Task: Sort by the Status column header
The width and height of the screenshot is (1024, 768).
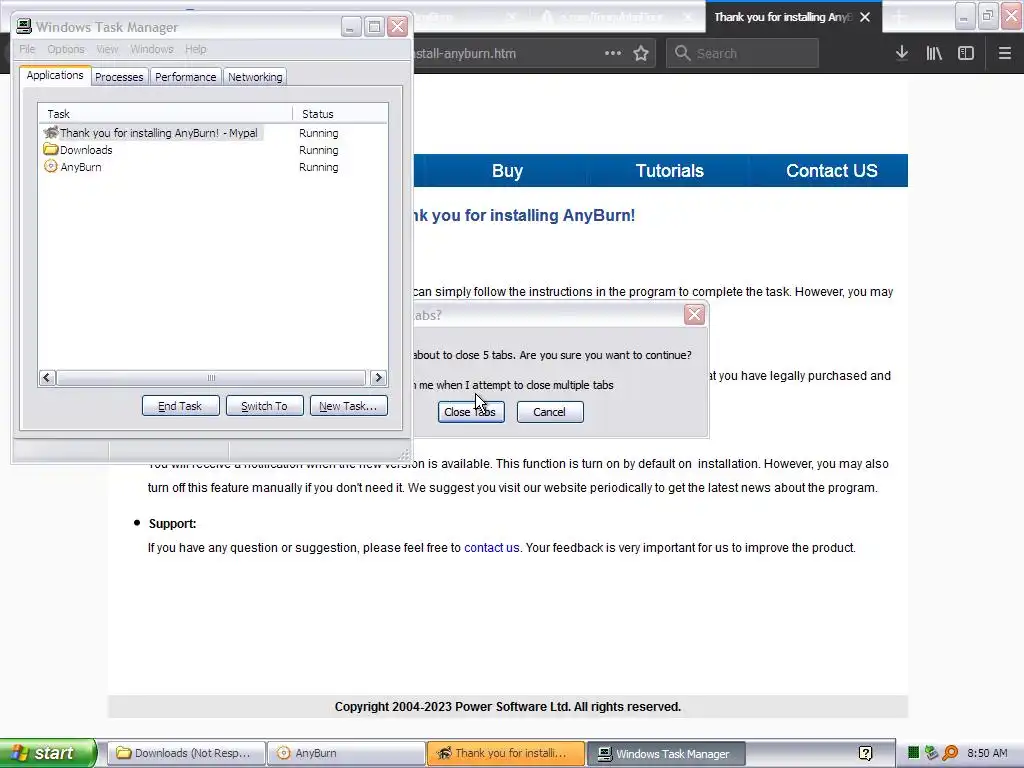Action: (x=340, y=114)
